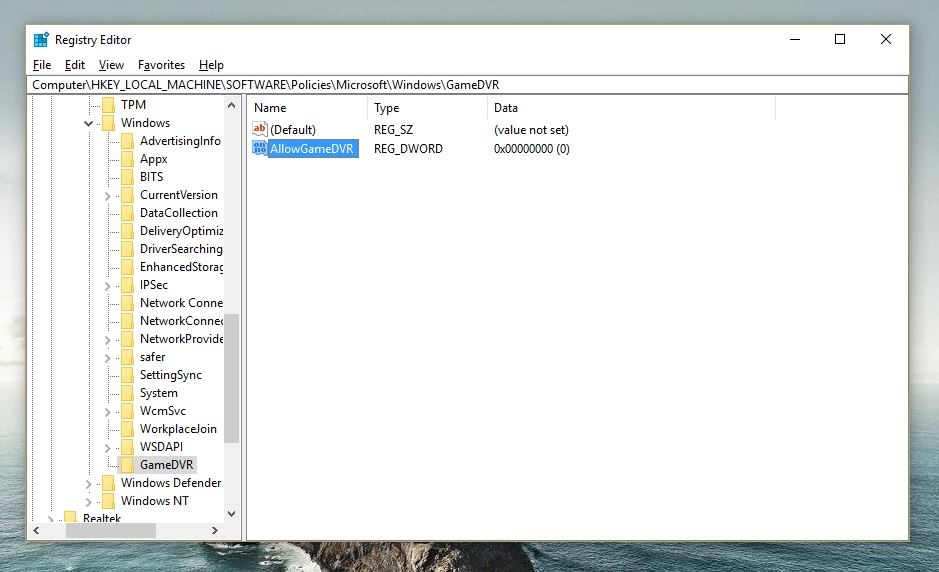The image size is (939, 572).
Task: Click the CurrentVersion folder icon
Action: (128, 195)
